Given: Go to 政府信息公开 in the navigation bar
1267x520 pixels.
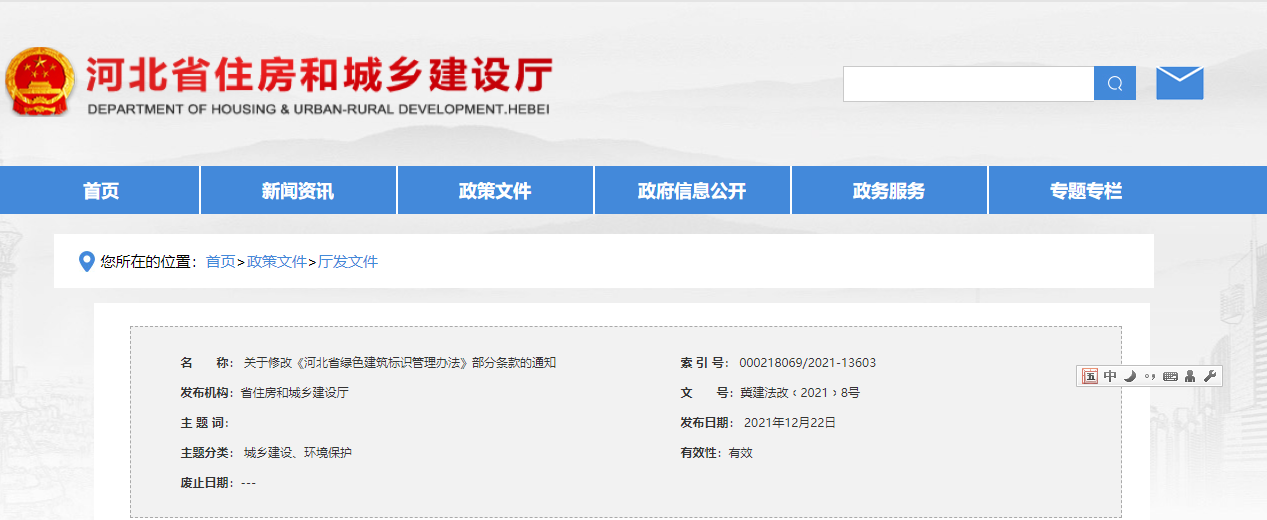Looking at the screenshot, I should (692, 191).
